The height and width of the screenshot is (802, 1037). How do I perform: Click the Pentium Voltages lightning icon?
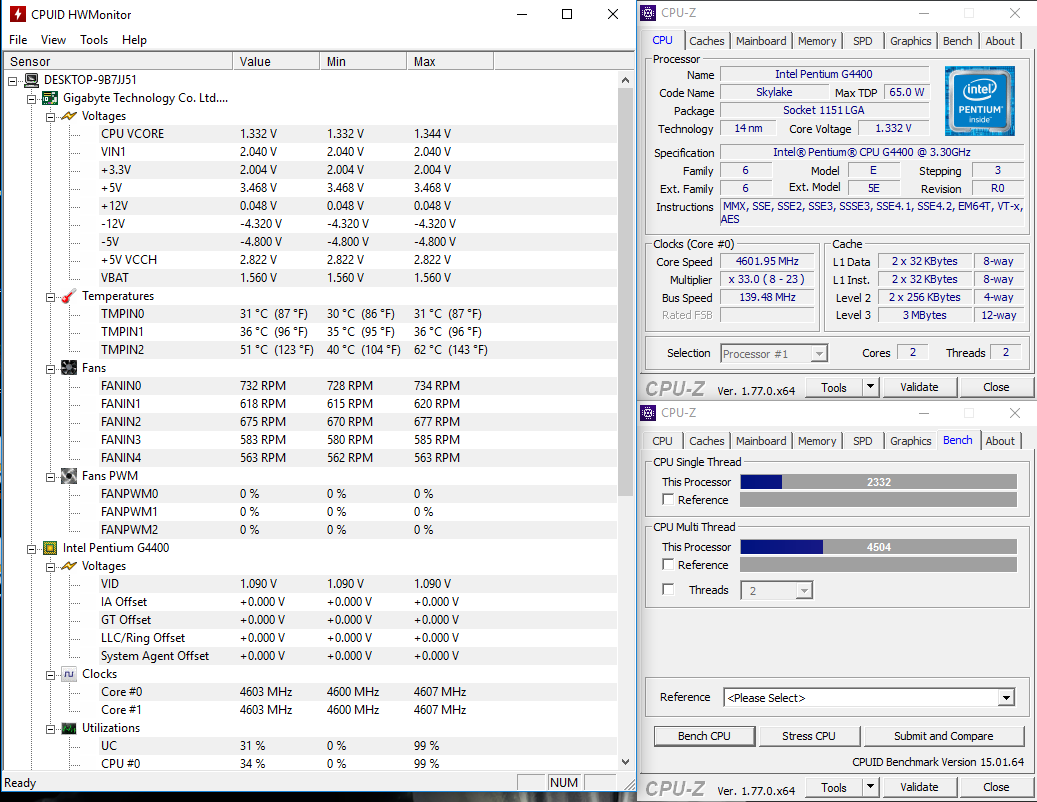[x=69, y=566]
